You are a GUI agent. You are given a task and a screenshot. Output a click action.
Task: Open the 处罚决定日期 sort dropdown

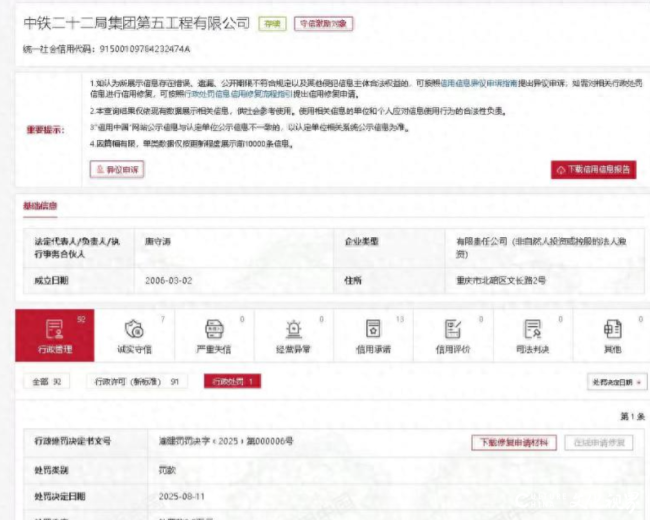pyautogui.click(x=617, y=382)
